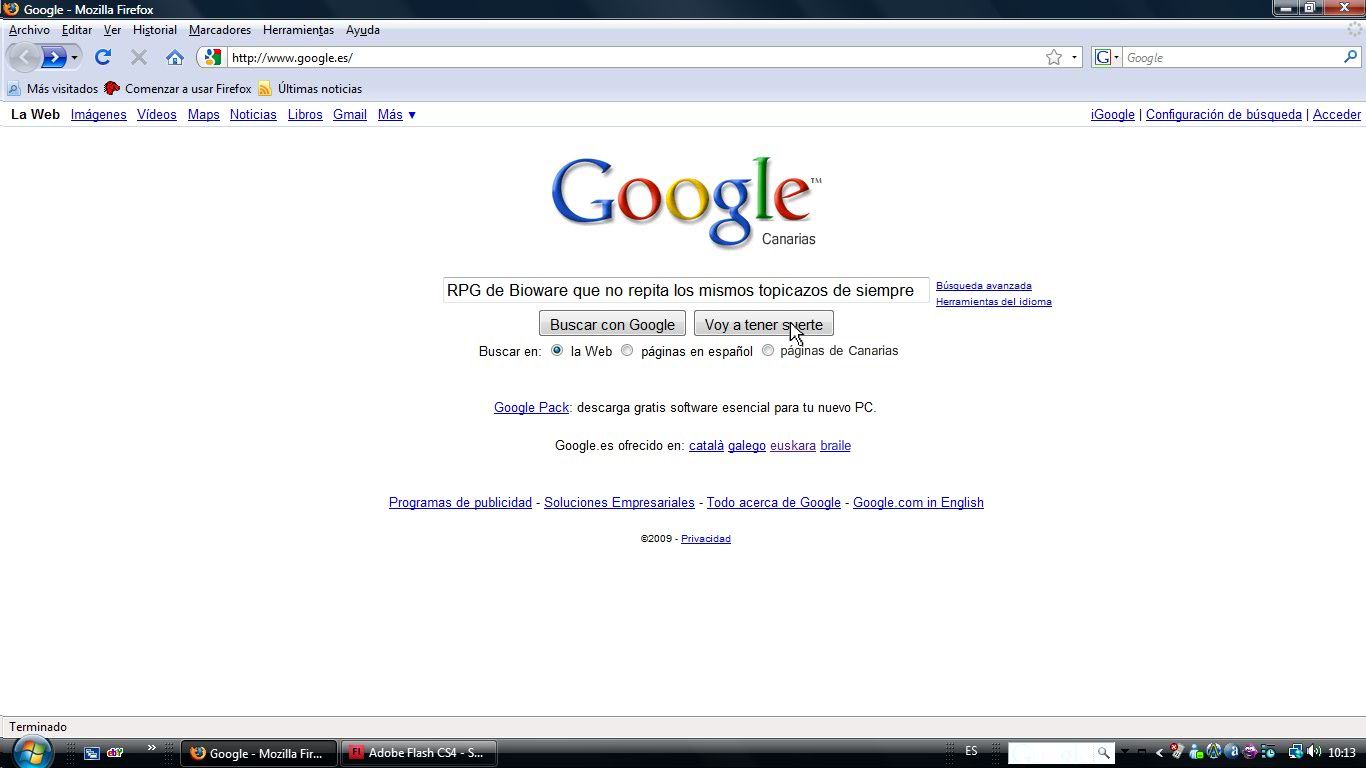1366x768 pixels.
Task: Open the Marcadores menu
Action: pyautogui.click(x=220, y=30)
